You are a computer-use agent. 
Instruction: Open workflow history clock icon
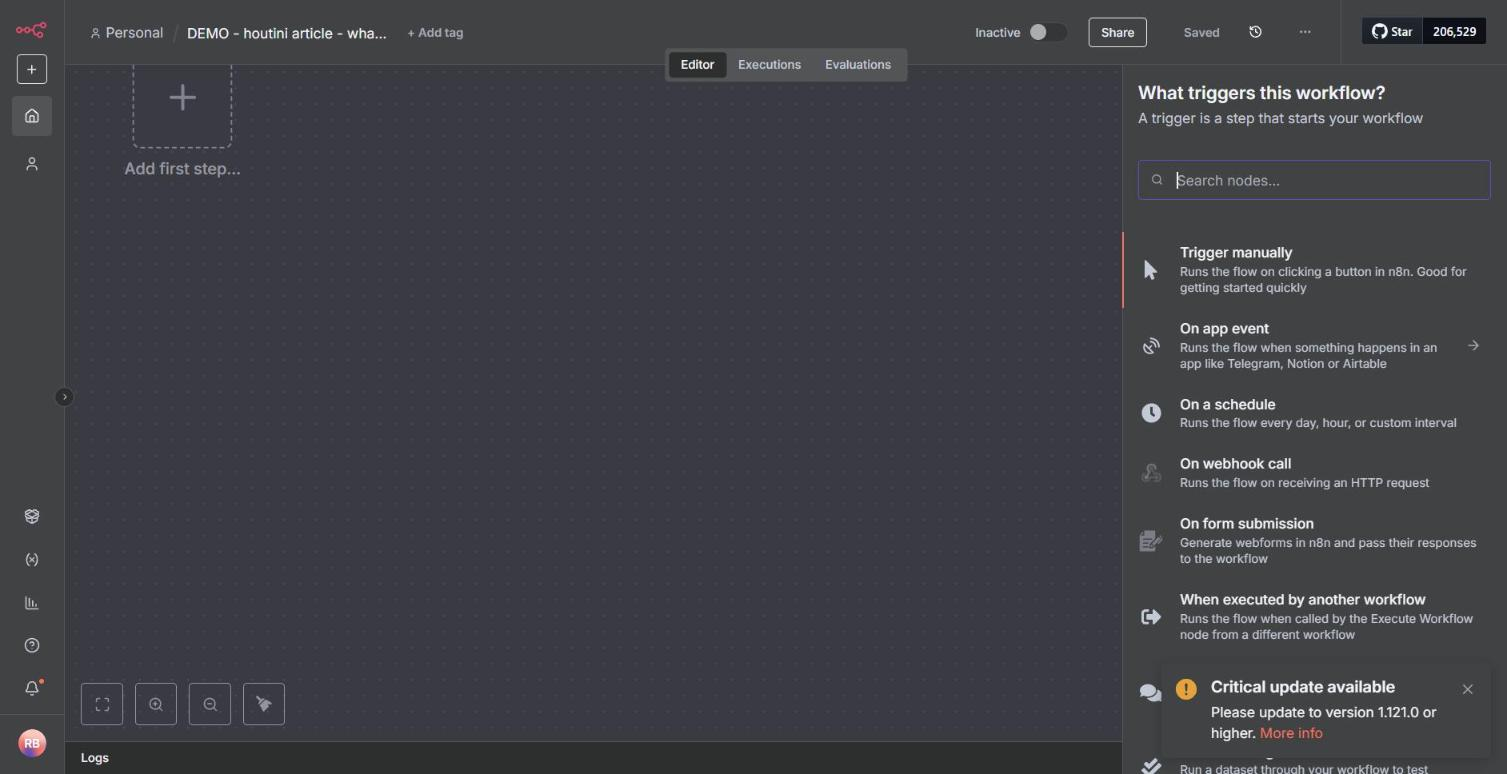[1256, 32]
